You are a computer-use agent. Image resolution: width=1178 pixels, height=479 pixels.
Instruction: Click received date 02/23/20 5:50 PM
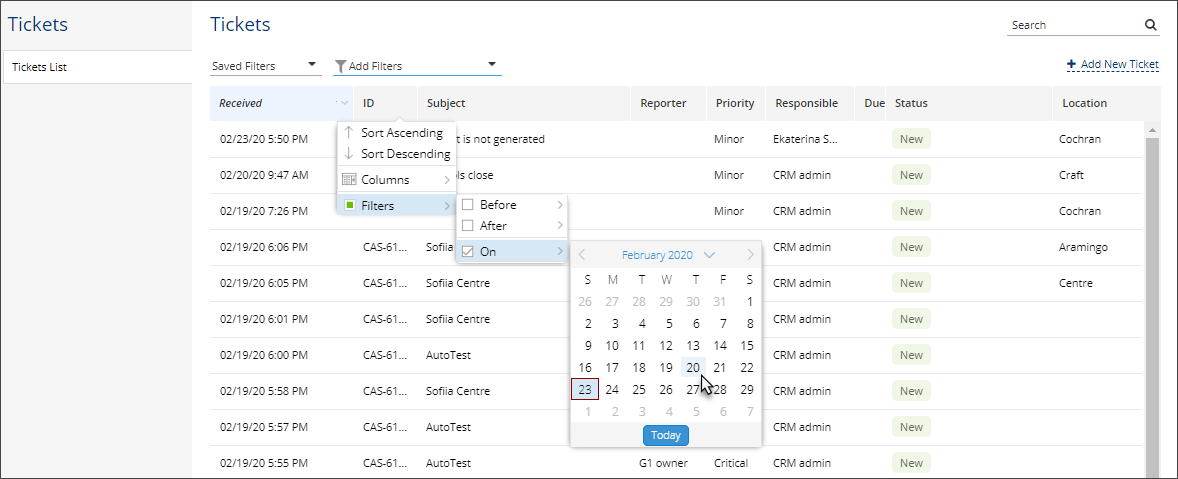(264, 139)
